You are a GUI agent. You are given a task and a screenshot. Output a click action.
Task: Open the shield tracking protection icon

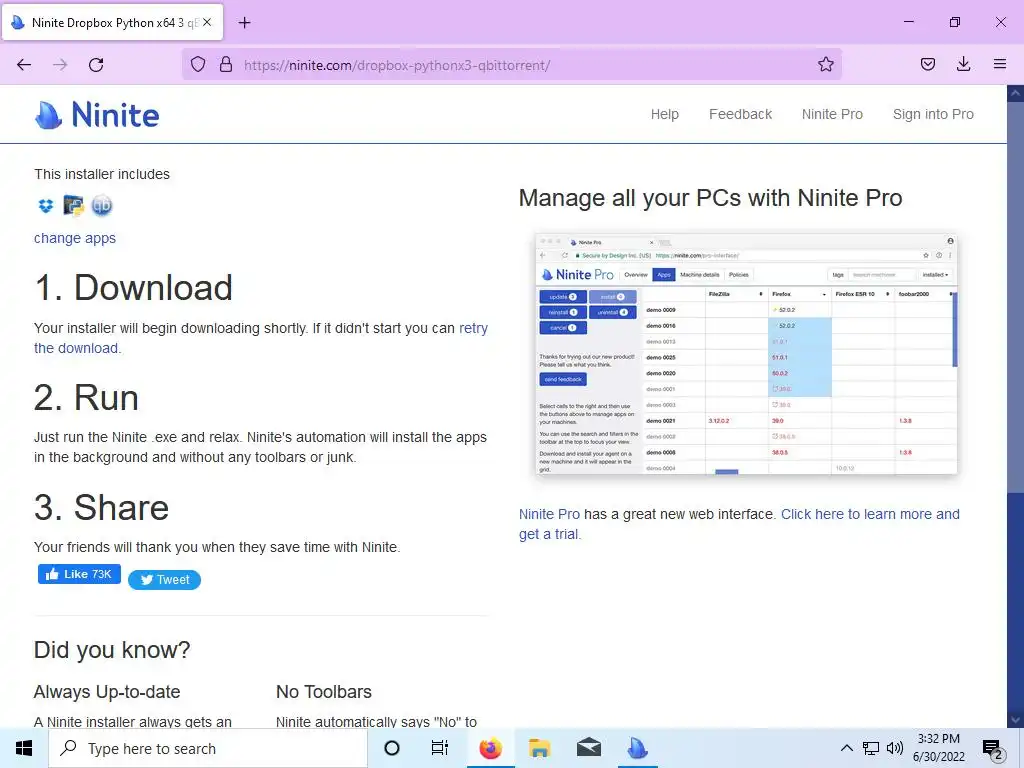point(198,65)
